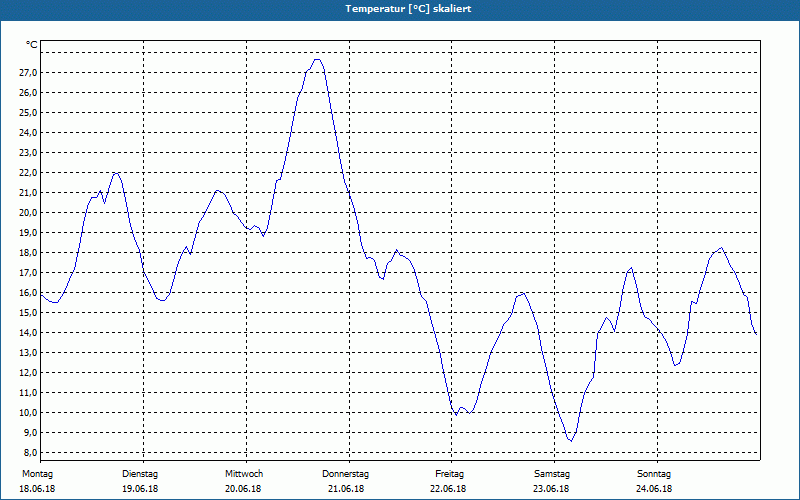The height and width of the screenshot is (500, 800).
Task: Click the 18,0 y-axis label
Action: tap(28, 253)
